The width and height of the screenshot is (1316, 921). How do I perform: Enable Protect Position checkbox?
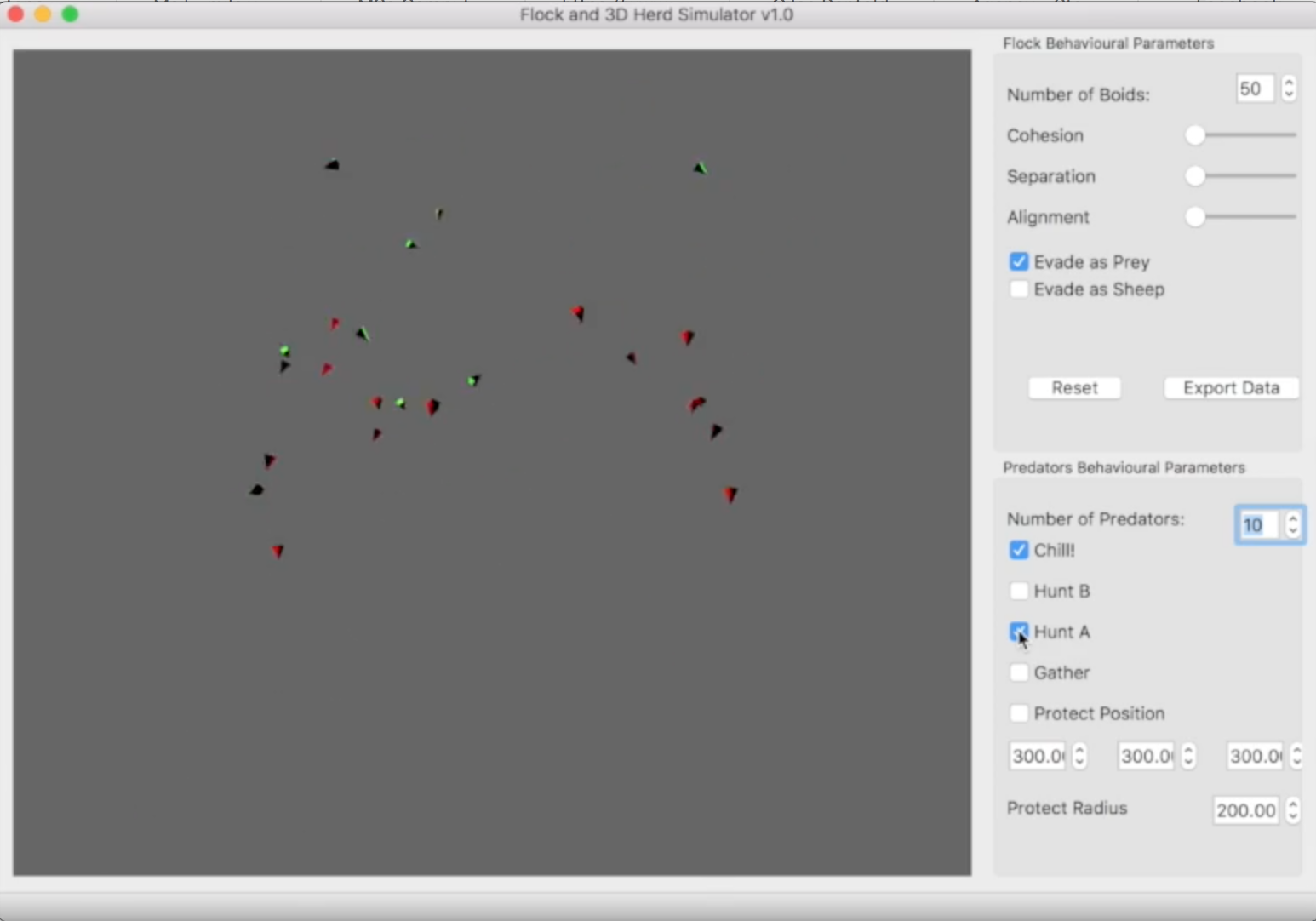tap(1018, 713)
